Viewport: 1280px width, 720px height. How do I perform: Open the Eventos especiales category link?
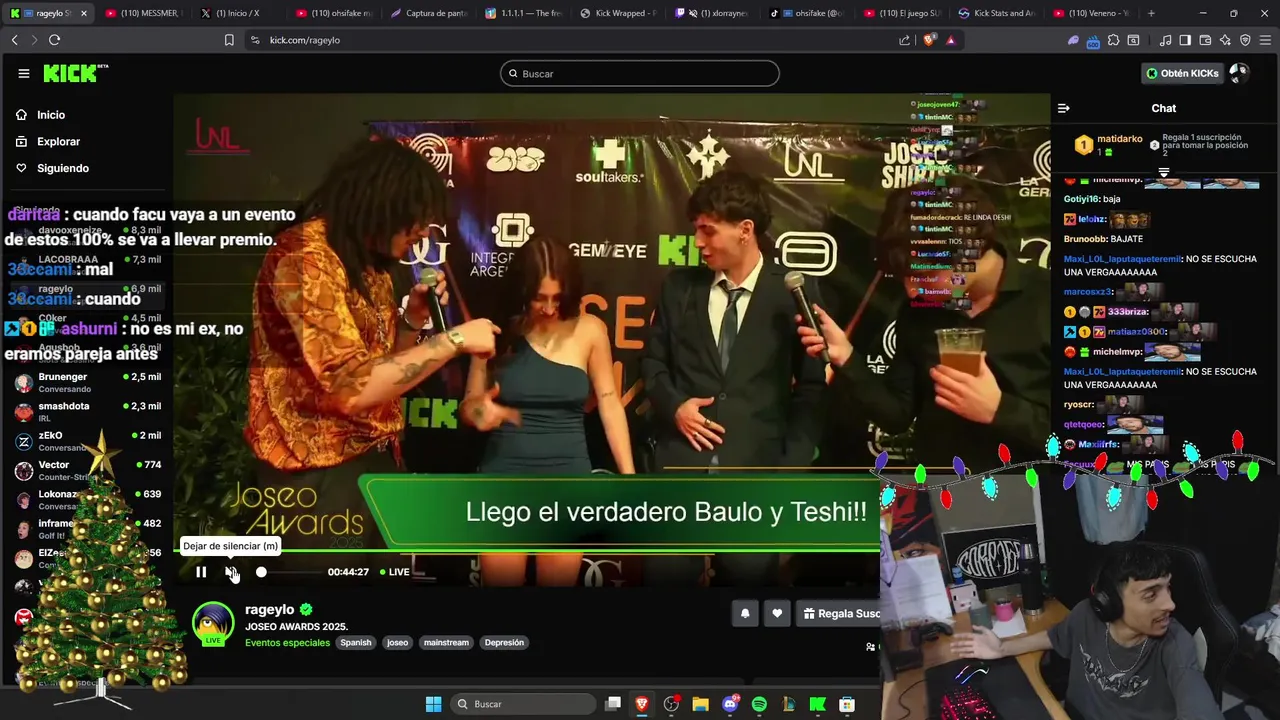(287, 643)
